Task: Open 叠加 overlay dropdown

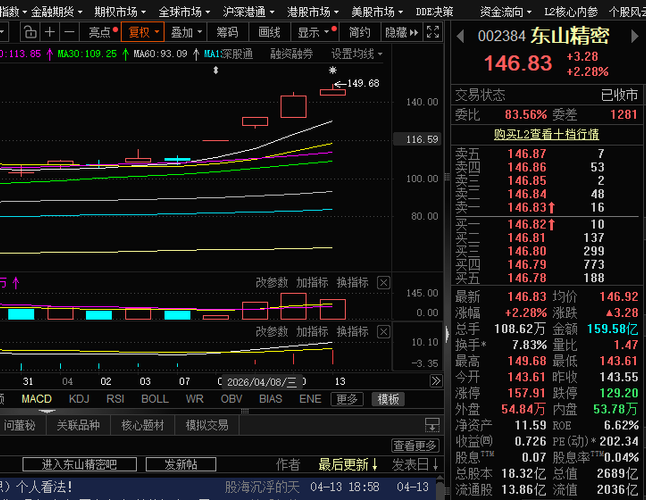Action: point(186,32)
